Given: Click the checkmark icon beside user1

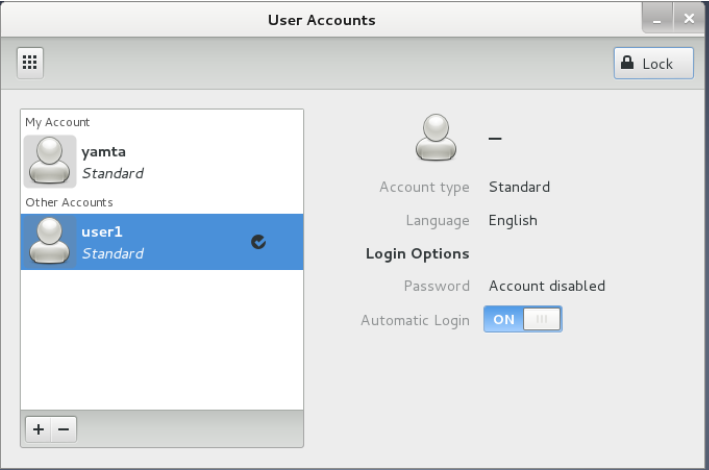Looking at the screenshot, I should tap(258, 241).
